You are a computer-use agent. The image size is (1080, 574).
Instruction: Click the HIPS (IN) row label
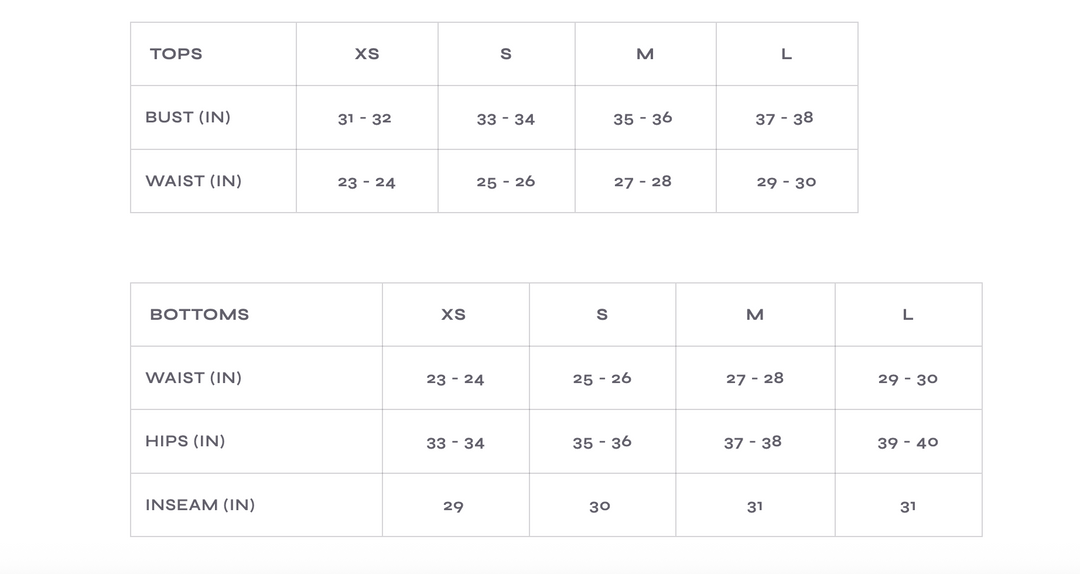[x=185, y=441]
